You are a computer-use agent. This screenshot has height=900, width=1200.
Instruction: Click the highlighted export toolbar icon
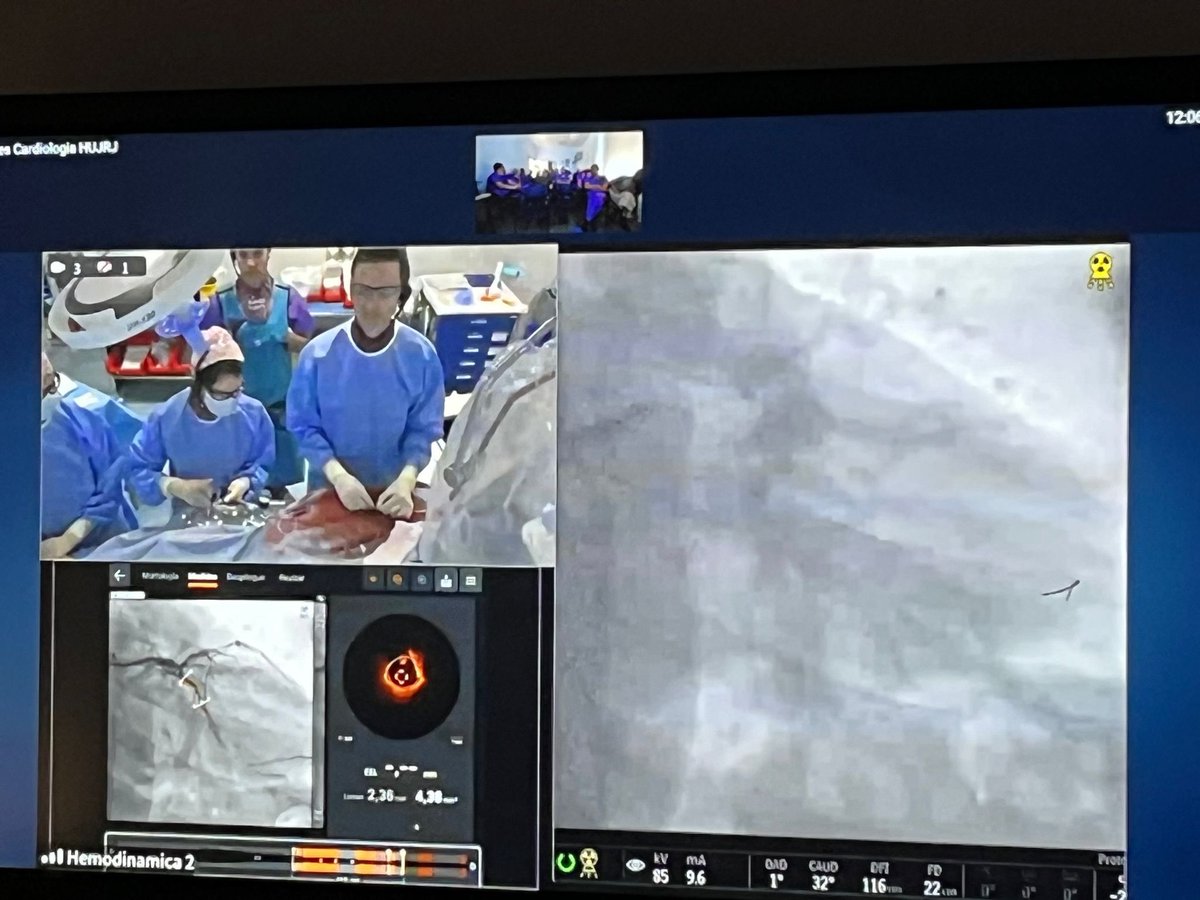(x=446, y=579)
